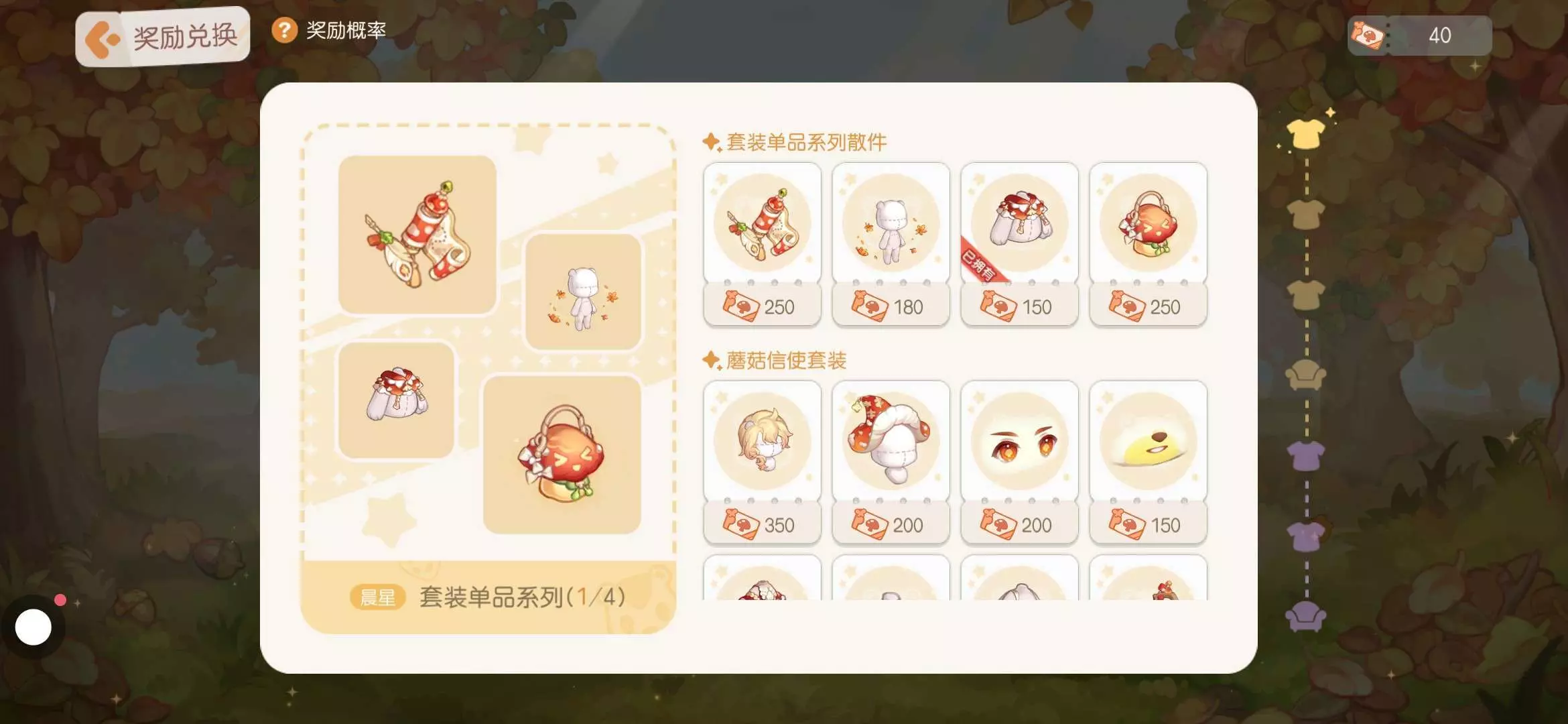Image resolution: width=1568 pixels, height=724 pixels.
Task: Select the tan sofa timeline icon
Action: (1306, 375)
